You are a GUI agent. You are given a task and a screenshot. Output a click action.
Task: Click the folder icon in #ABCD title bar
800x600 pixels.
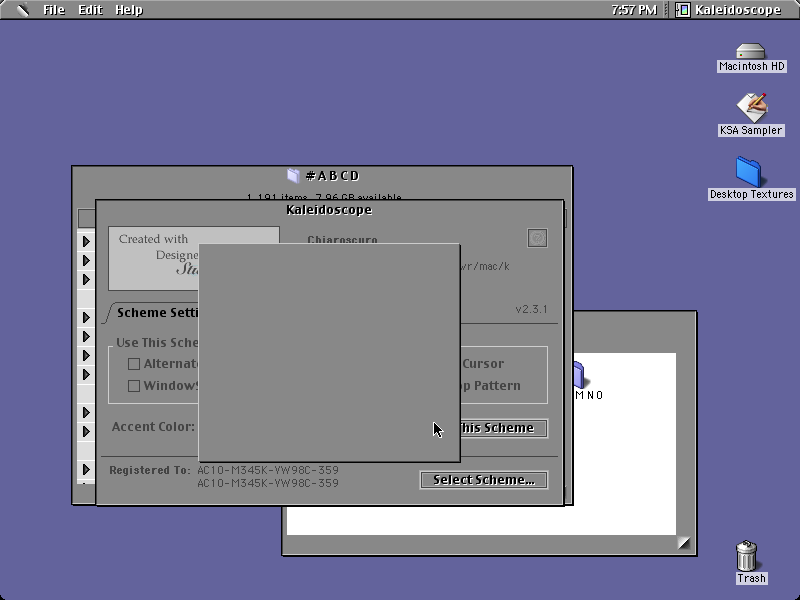point(293,176)
